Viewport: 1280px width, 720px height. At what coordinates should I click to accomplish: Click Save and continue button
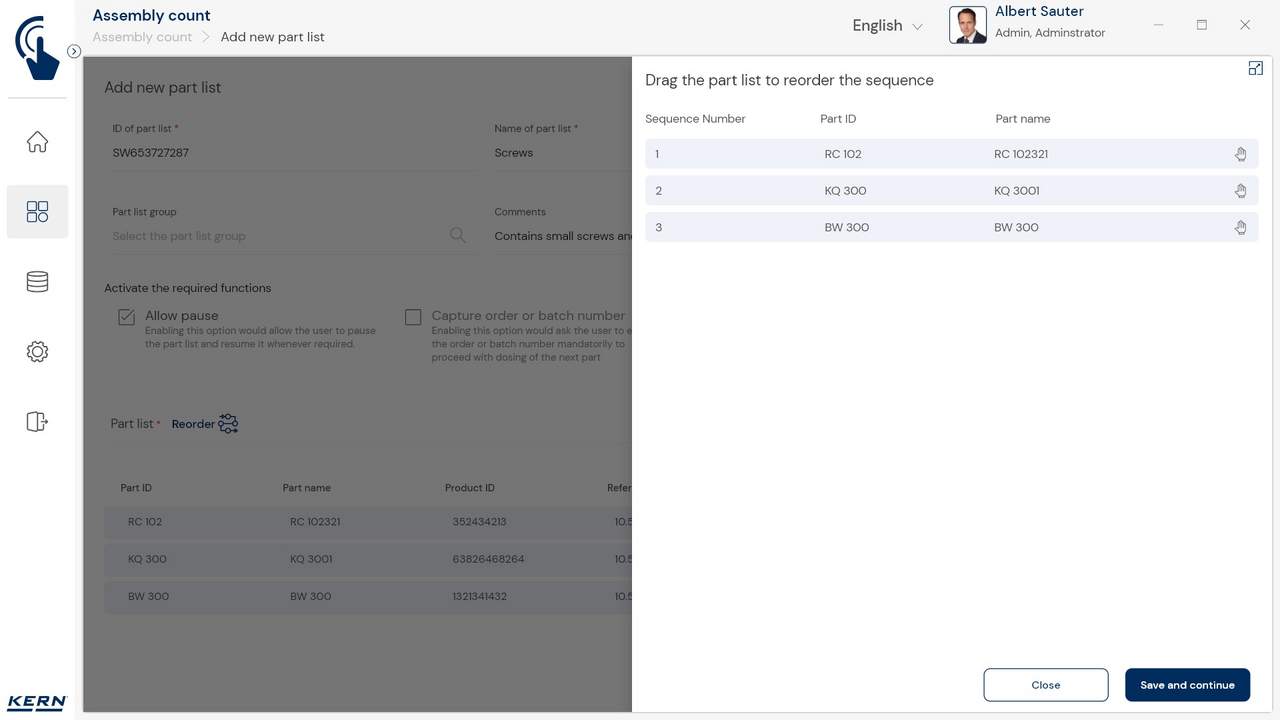[1187, 685]
